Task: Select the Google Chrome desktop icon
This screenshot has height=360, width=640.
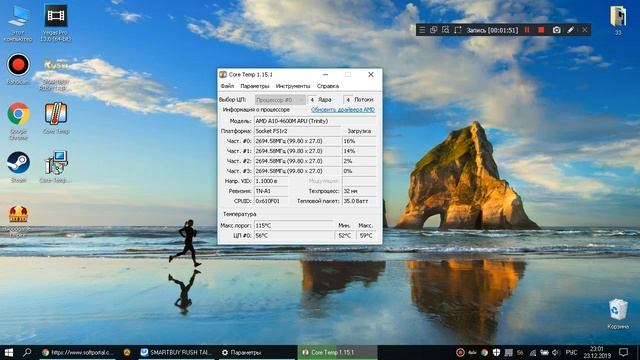Action: pos(18,121)
